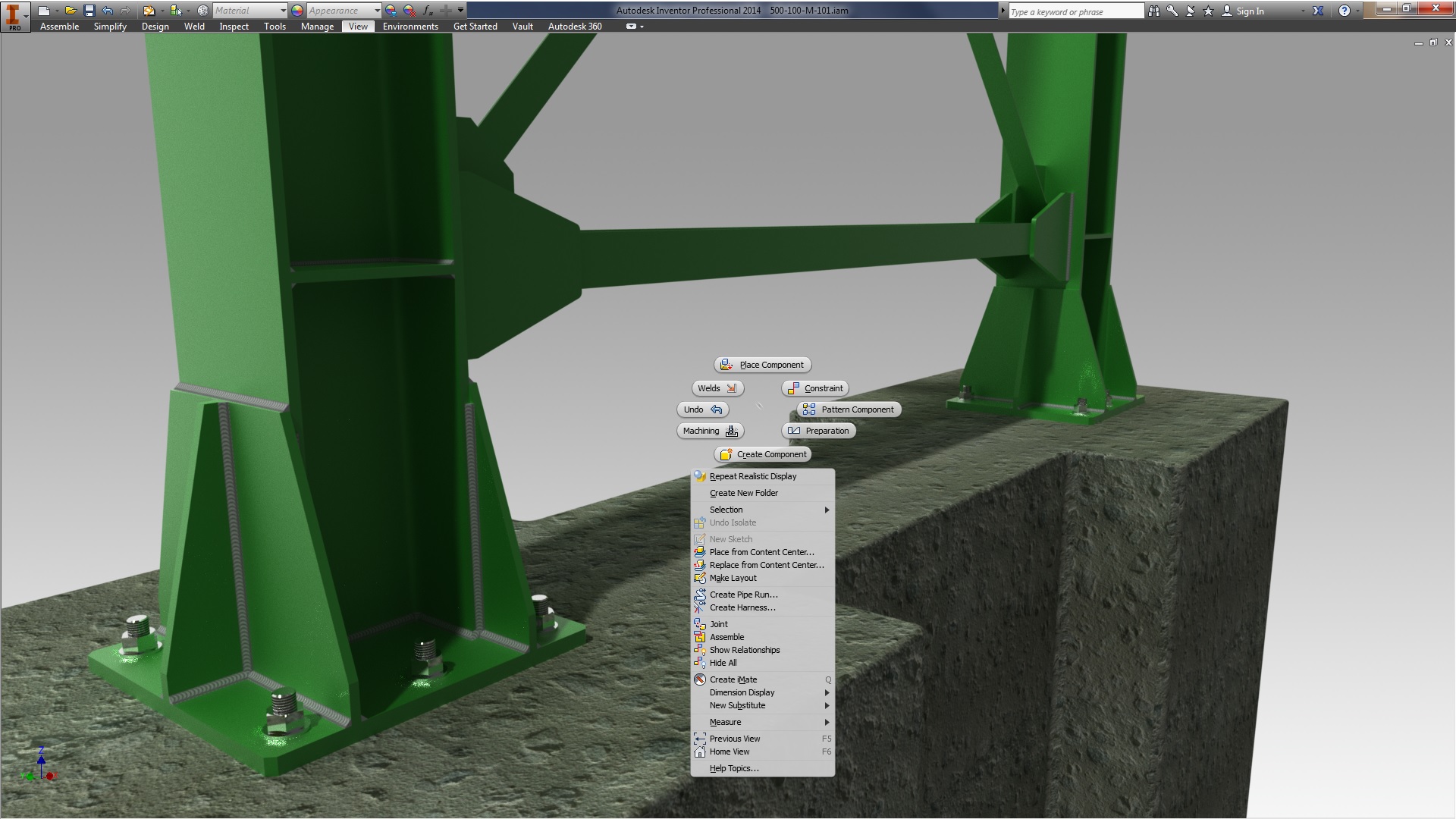Choose Create New Folder from context menu
The image size is (1456, 819).
pyautogui.click(x=743, y=493)
